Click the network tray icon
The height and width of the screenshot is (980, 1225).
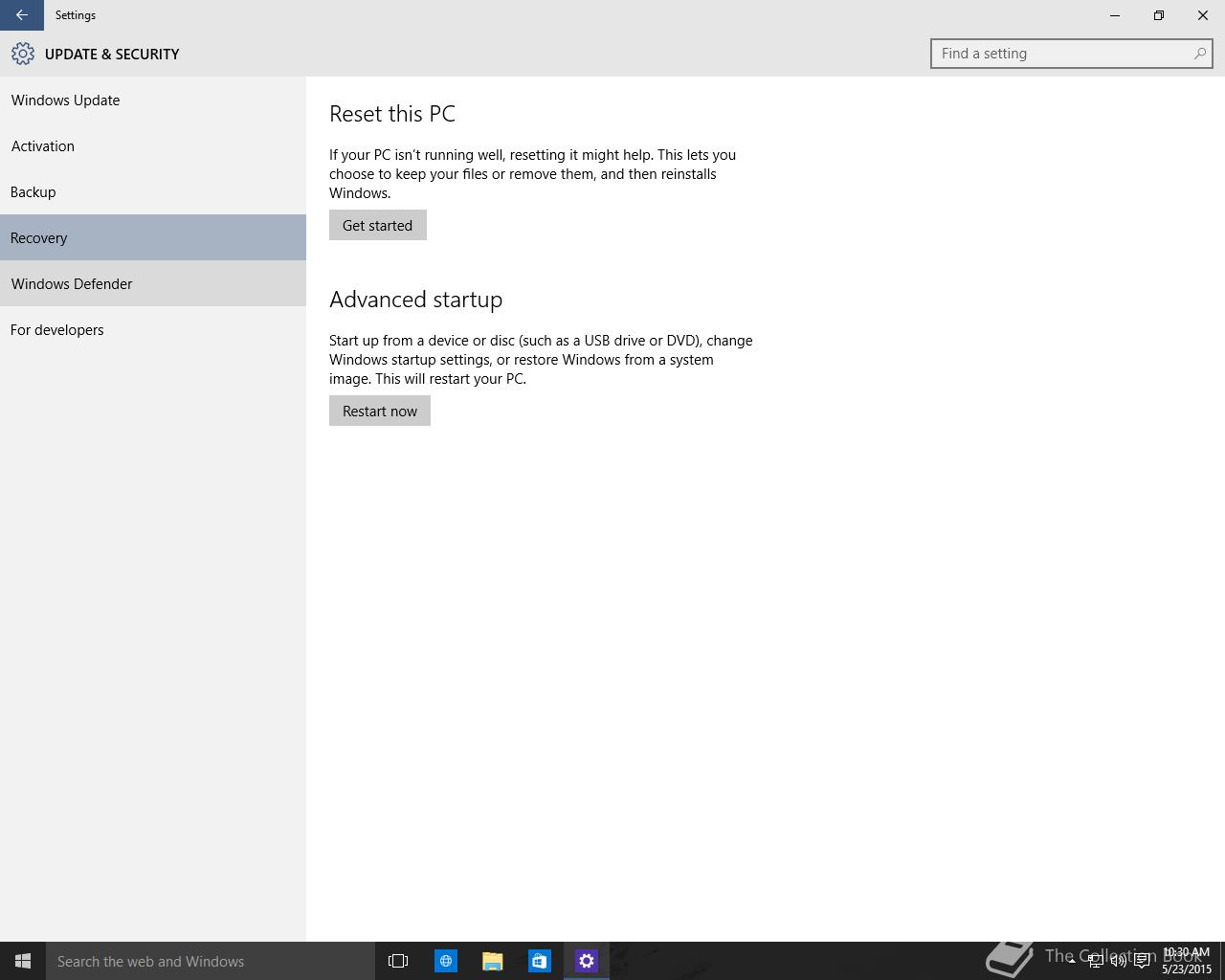point(1095,961)
